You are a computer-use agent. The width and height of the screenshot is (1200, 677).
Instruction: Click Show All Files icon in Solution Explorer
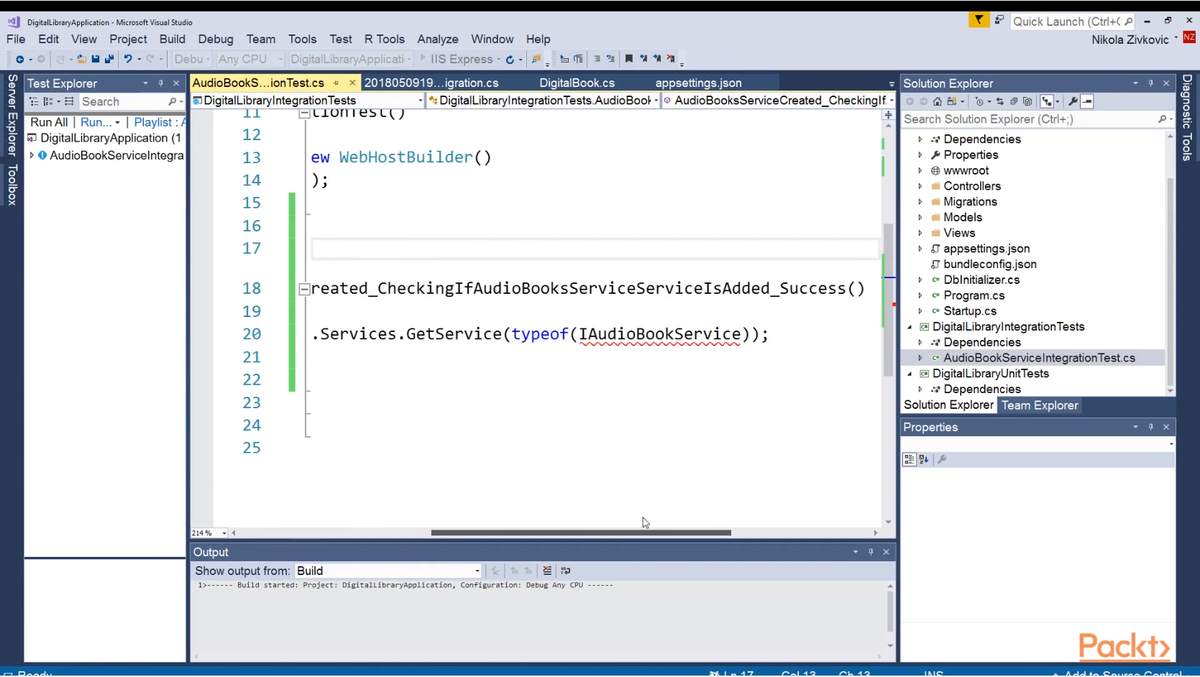coord(1027,101)
